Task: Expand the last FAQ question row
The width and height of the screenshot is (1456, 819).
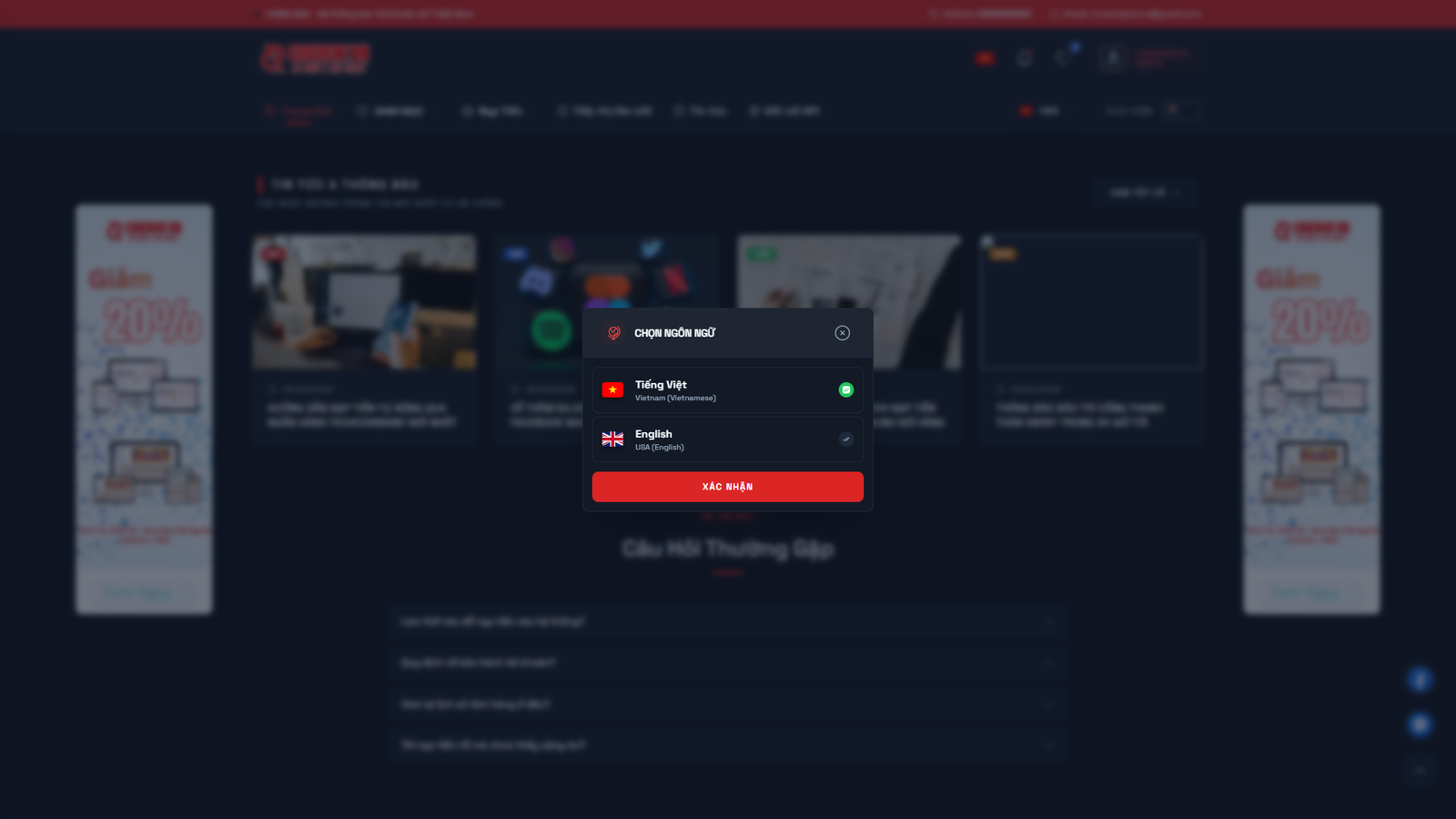Action: click(x=728, y=745)
